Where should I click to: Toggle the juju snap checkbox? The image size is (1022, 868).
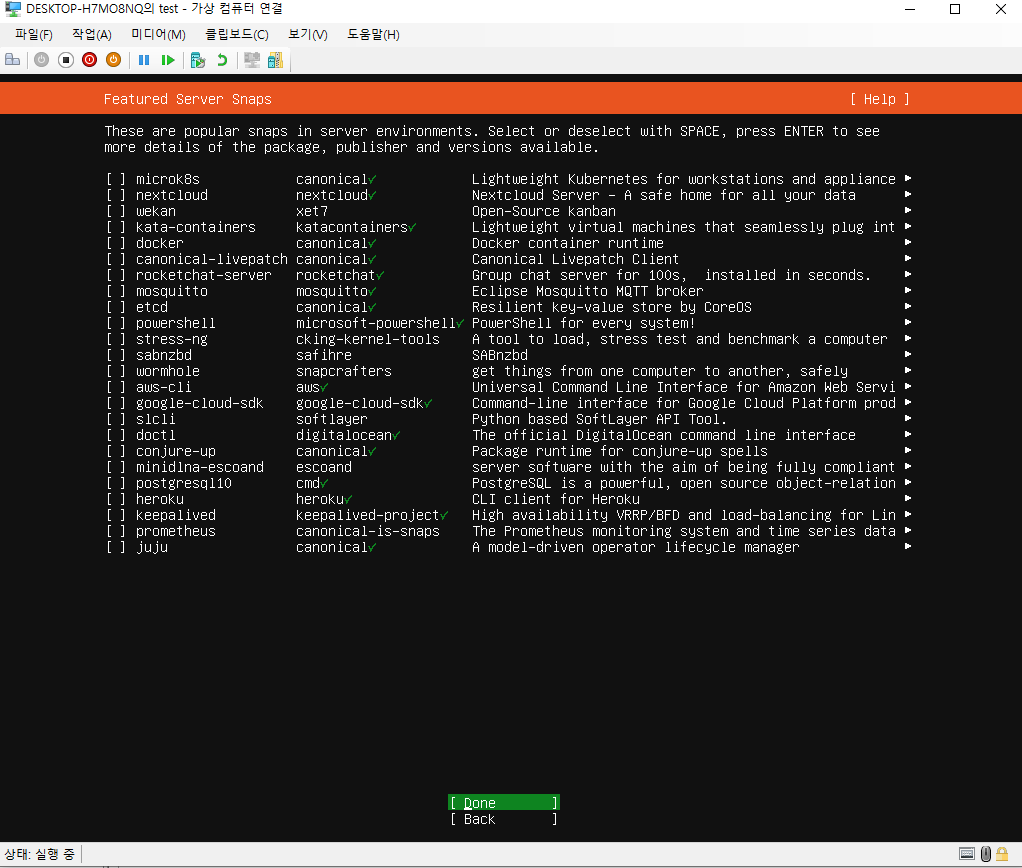pos(115,547)
